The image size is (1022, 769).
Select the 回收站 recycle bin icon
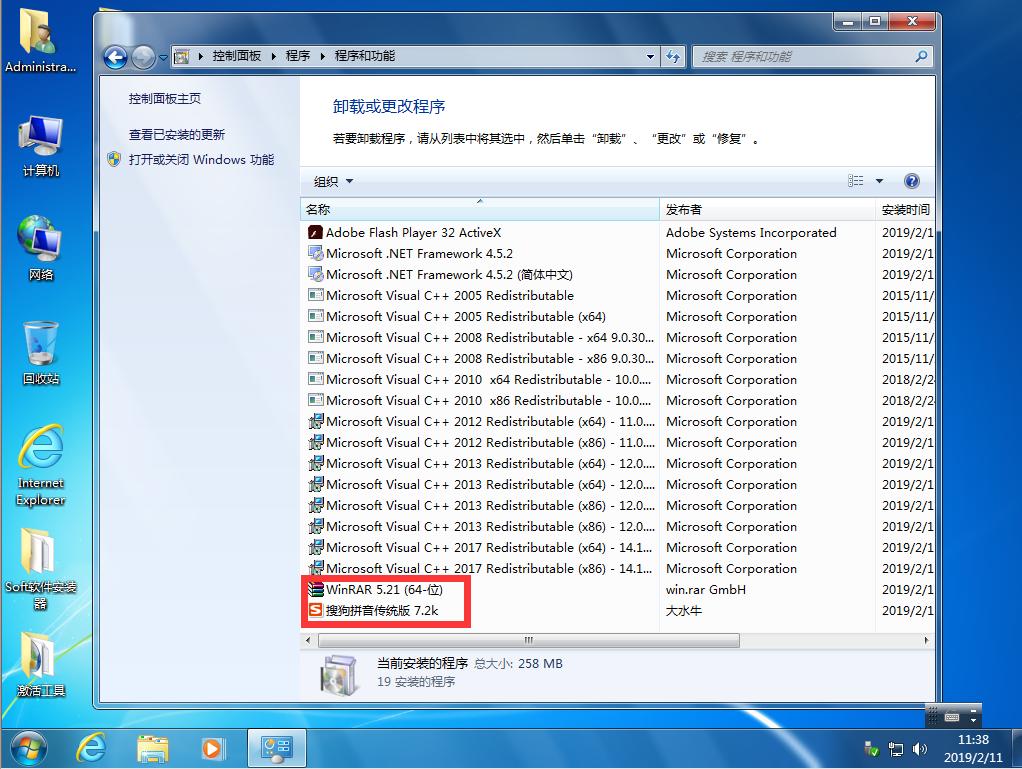pyautogui.click(x=40, y=353)
